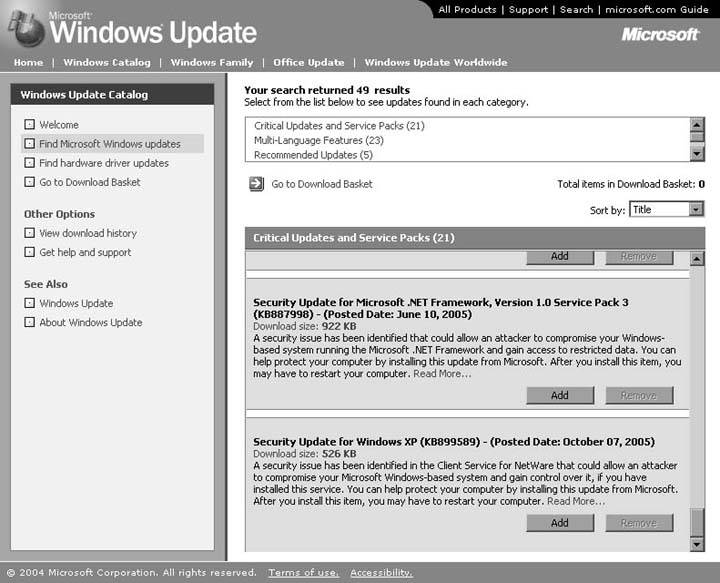Open the Accessibility footer link
The image size is (720, 583).
[381, 572]
